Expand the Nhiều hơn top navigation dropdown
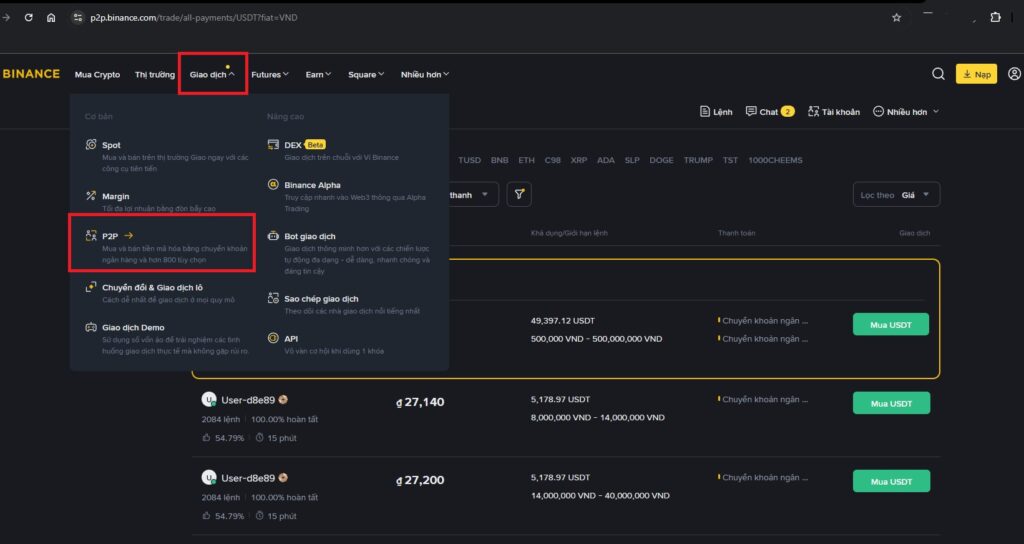The height and width of the screenshot is (544, 1024). click(424, 74)
